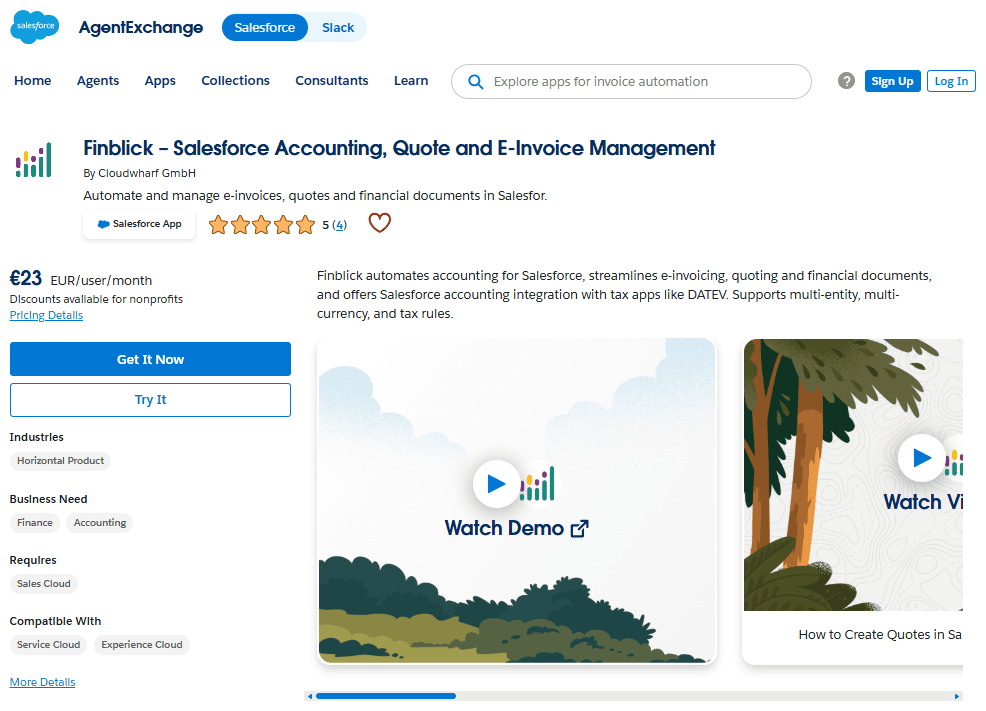Viewport: 986px width, 711px height.
Task: Click the carousel right scroll arrow
Action: click(x=957, y=696)
